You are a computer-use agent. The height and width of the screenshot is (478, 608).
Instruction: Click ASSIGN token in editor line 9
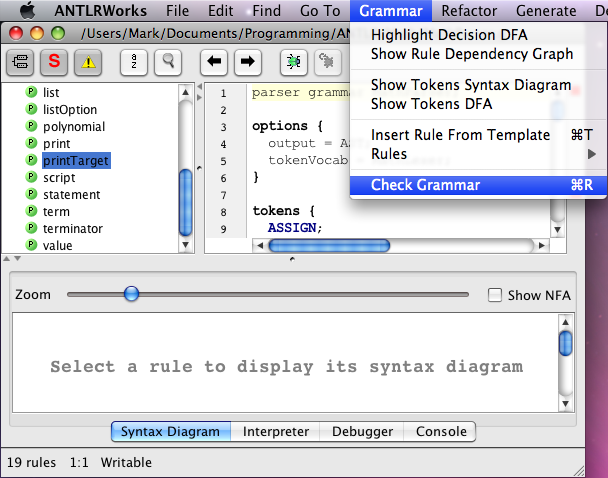point(292,228)
